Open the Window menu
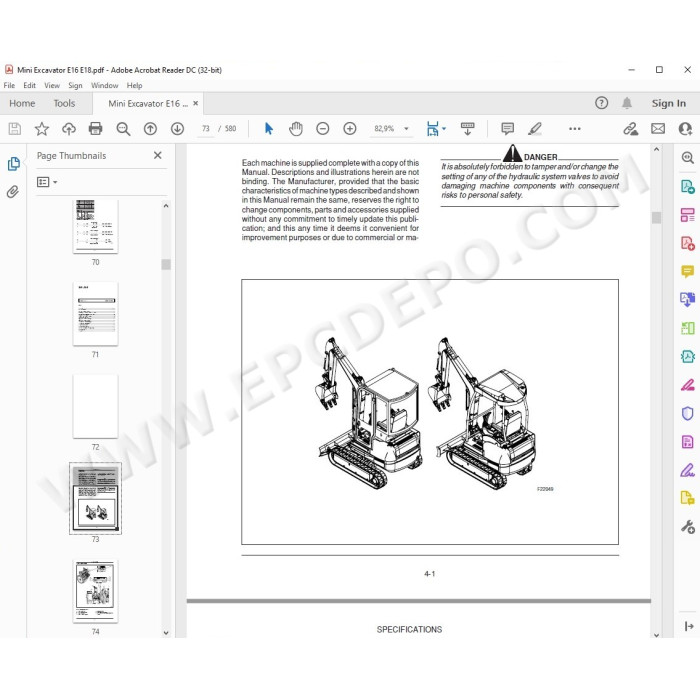The width and height of the screenshot is (700, 700). point(104,85)
